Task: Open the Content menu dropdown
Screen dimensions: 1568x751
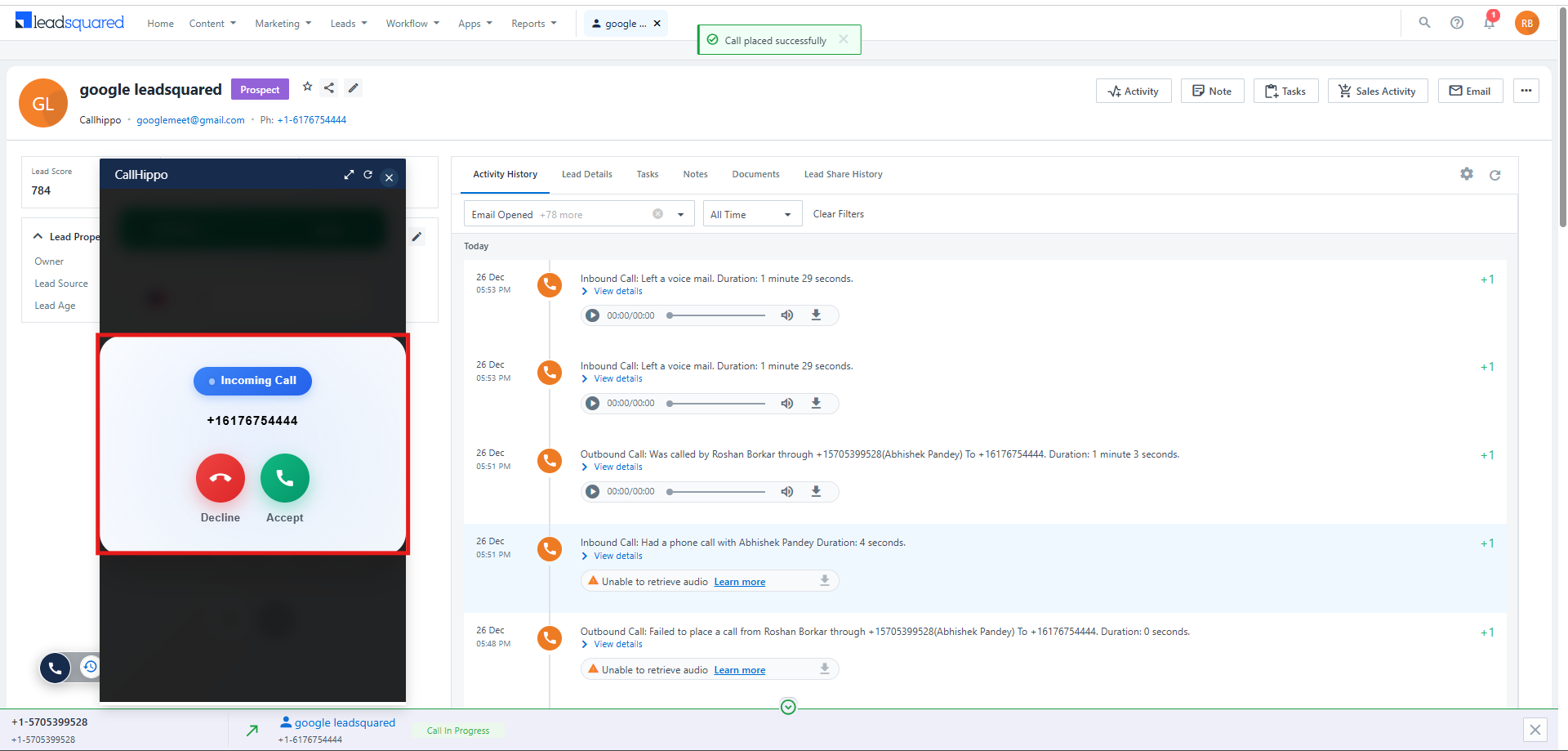Action: coord(212,24)
